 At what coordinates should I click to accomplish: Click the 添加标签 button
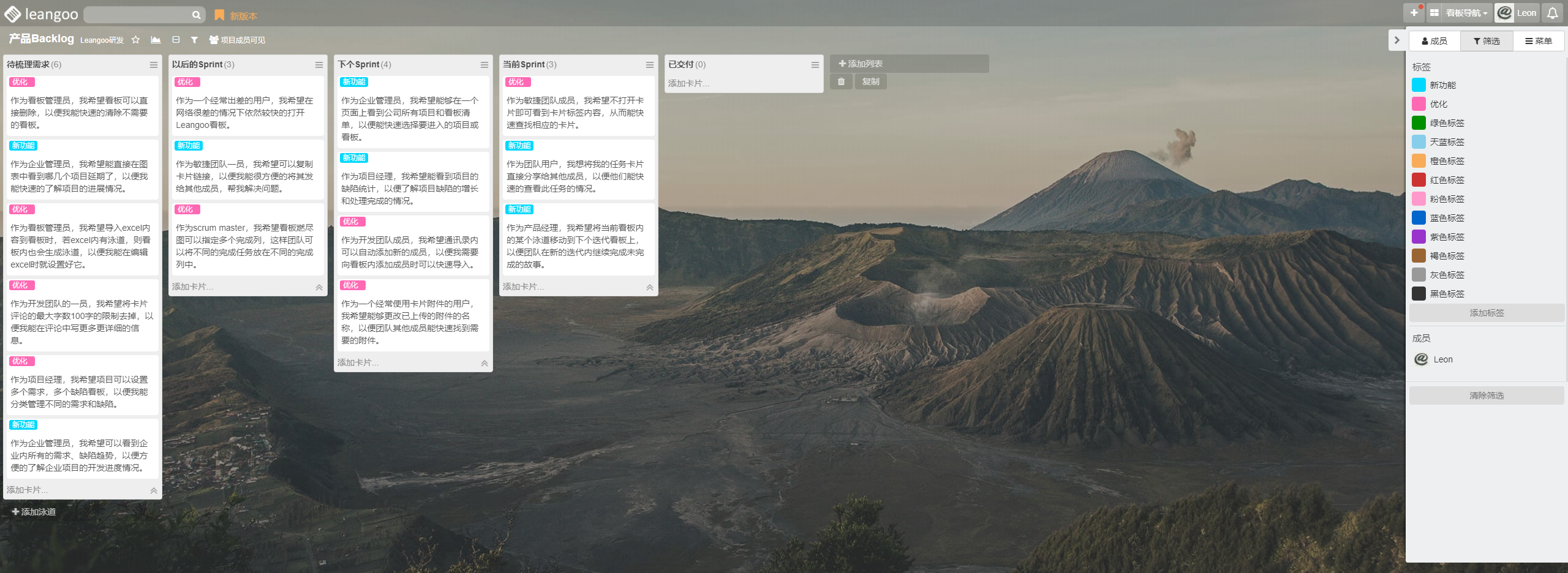(x=1486, y=313)
